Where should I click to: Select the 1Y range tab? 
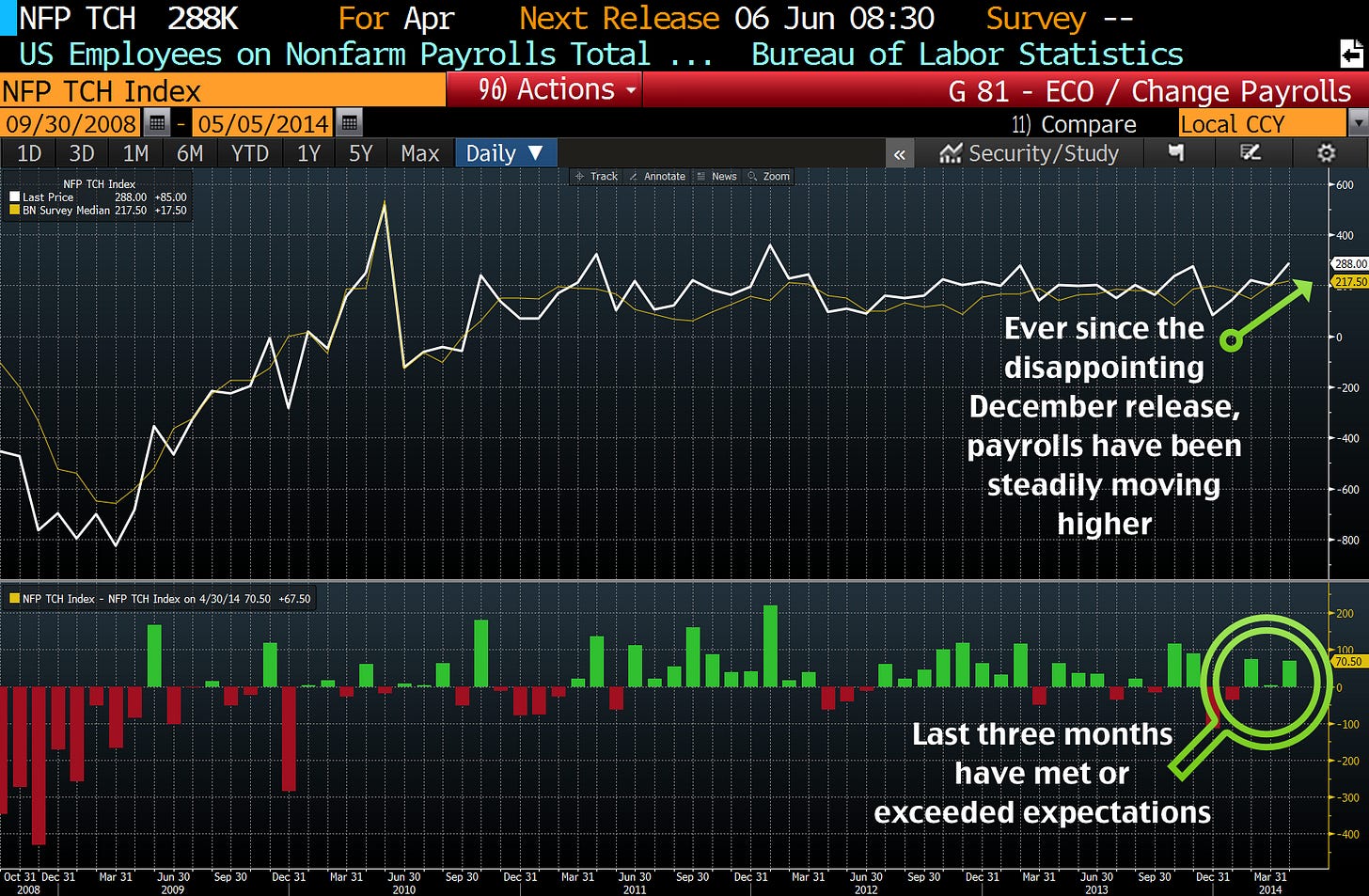click(x=308, y=153)
